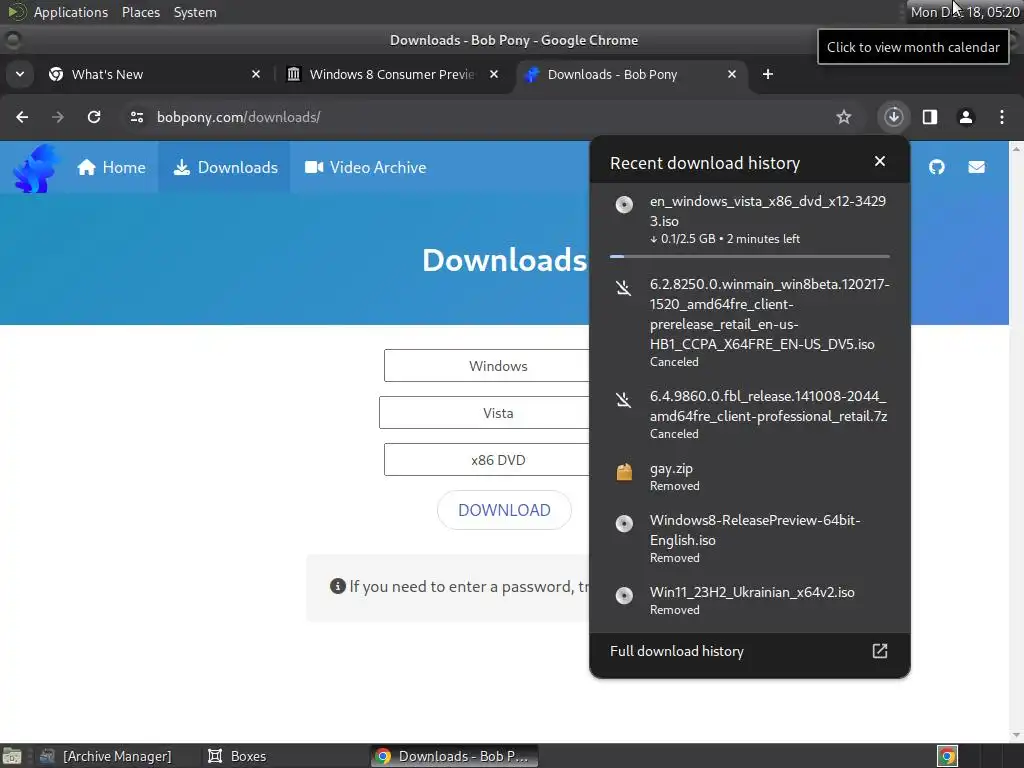The image size is (1024, 768).
Task: Click the DOWNLOAD button
Action: pos(504,510)
